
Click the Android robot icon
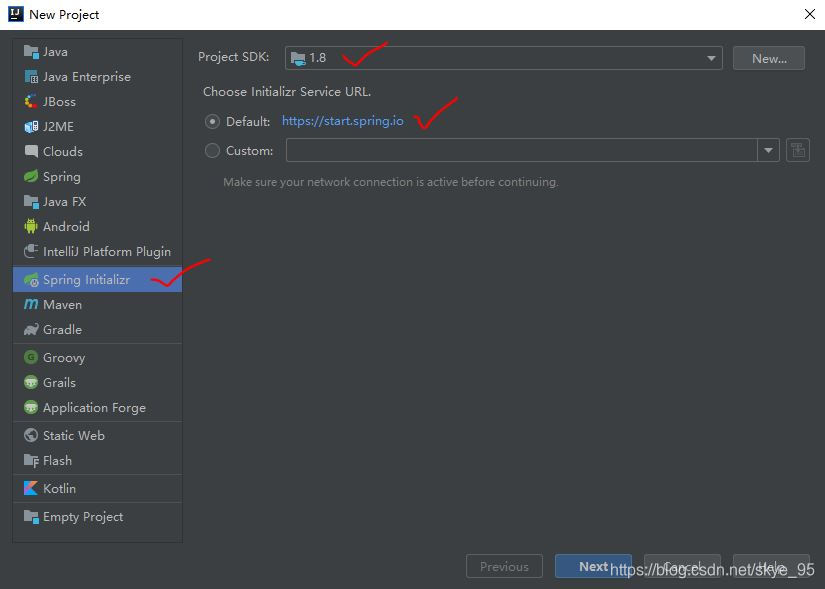tap(31, 226)
